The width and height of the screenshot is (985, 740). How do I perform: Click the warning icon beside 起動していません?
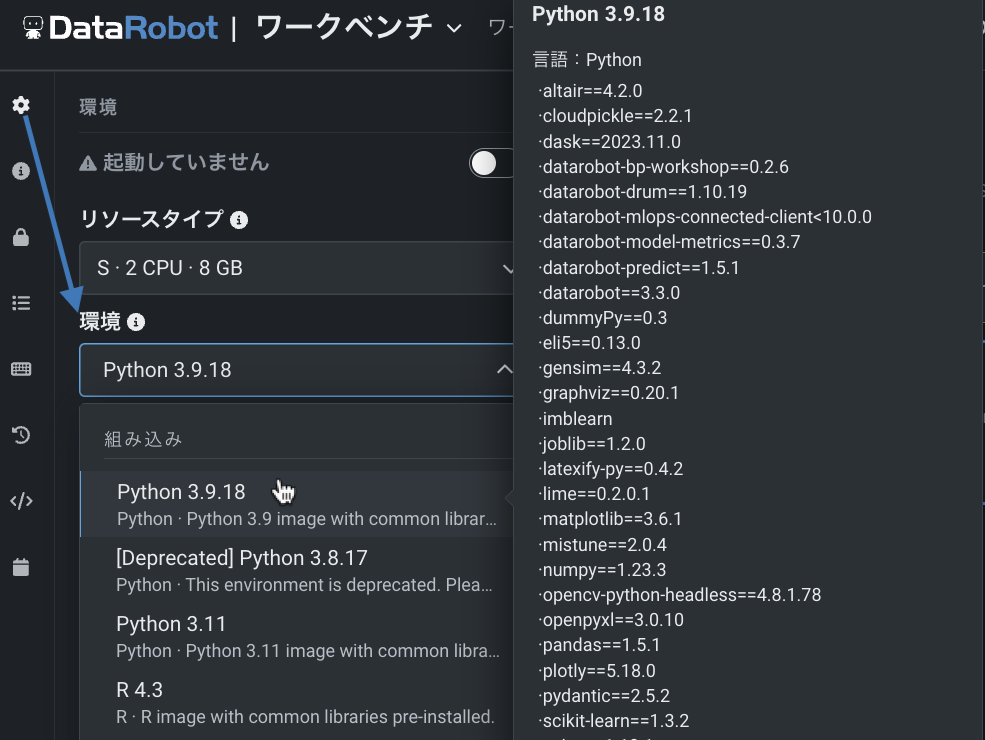click(88, 163)
